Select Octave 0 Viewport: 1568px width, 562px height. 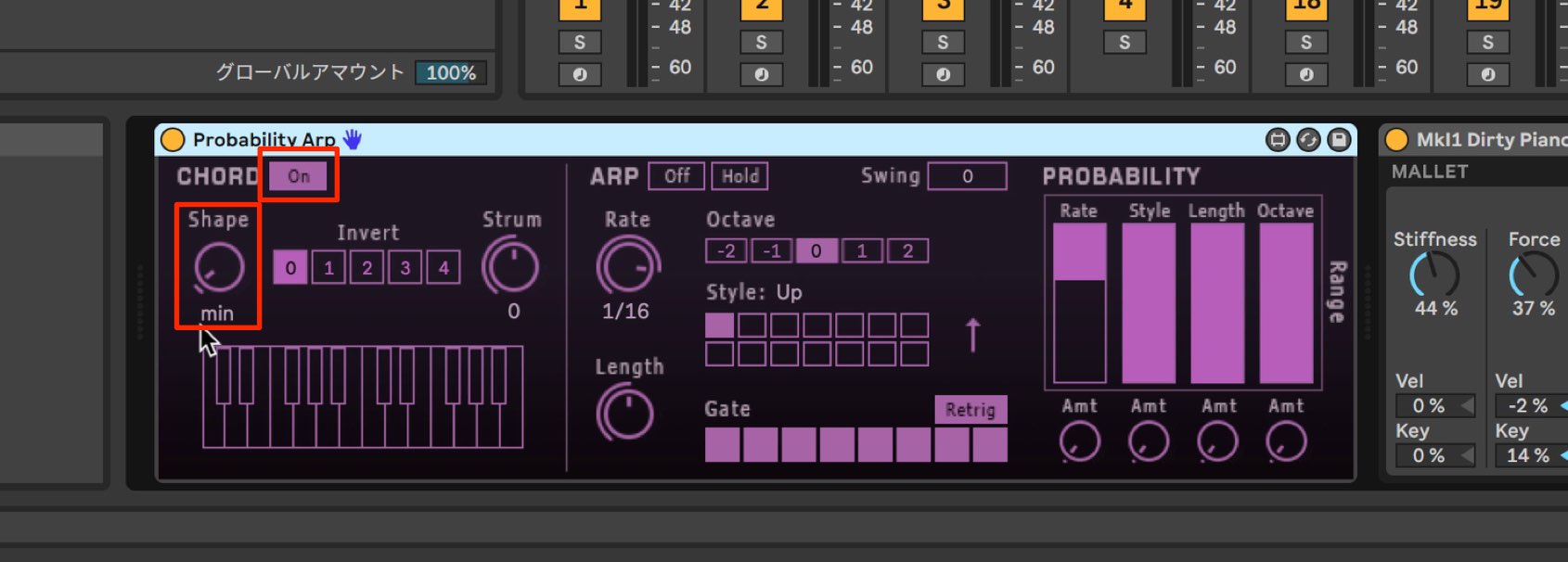click(816, 250)
